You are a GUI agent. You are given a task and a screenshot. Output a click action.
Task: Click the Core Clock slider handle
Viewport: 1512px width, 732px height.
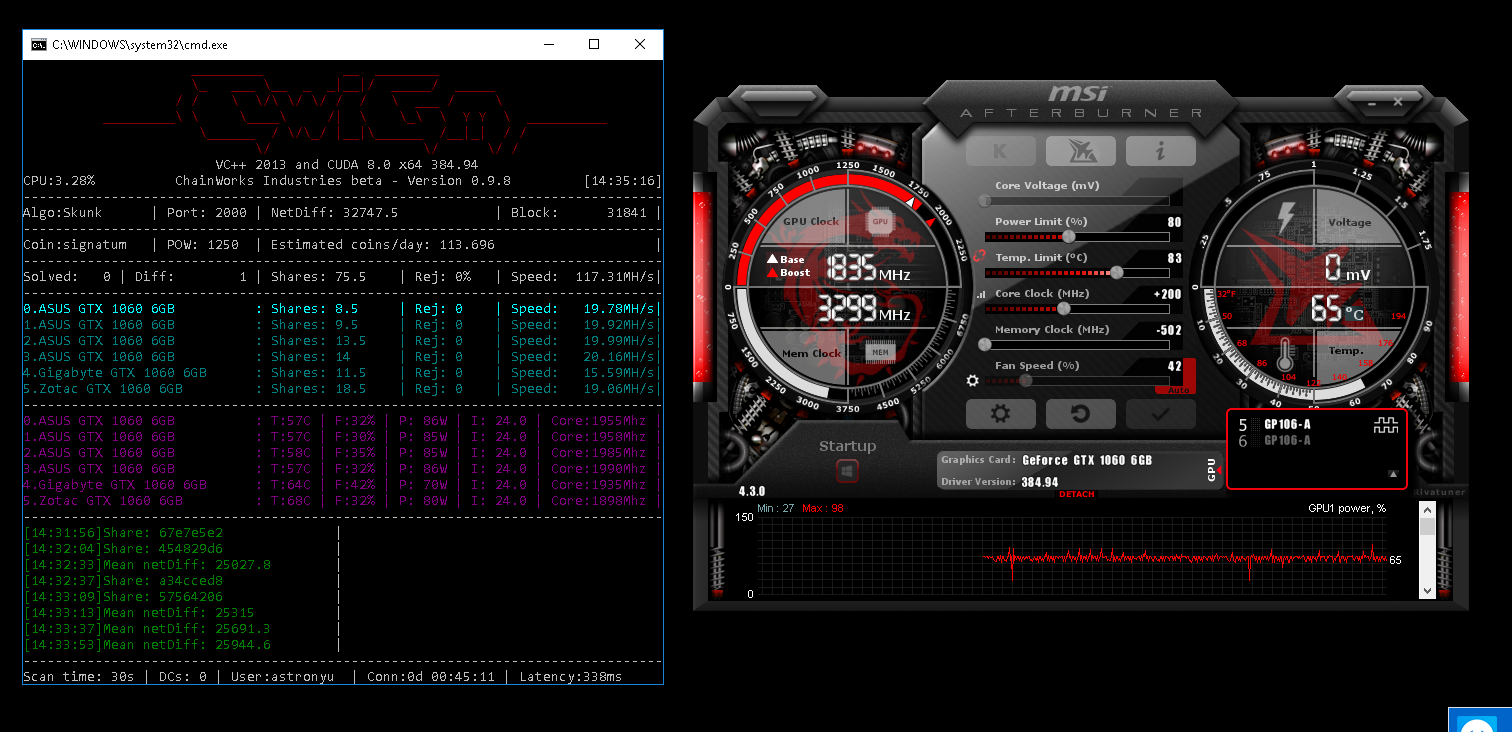[1063, 309]
